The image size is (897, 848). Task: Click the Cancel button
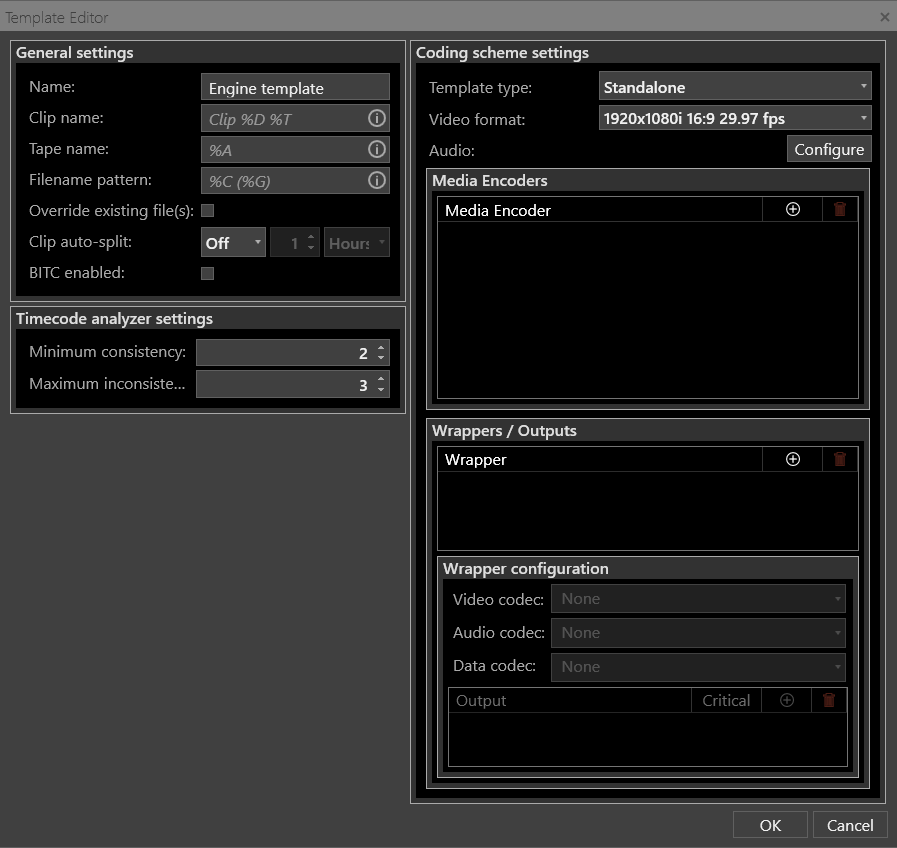850,825
